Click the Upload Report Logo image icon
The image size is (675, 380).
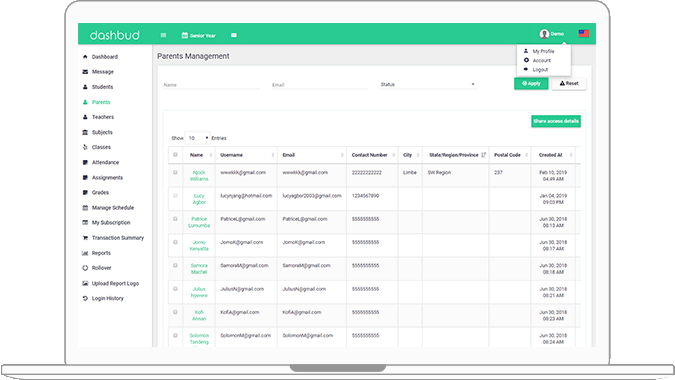[x=85, y=283]
